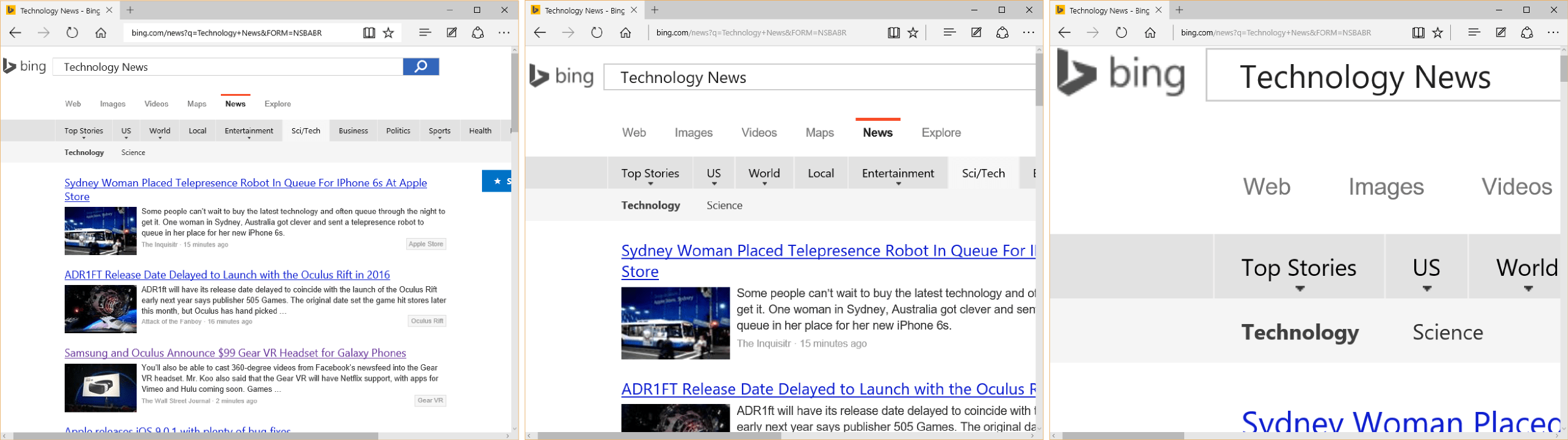The height and width of the screenshot is (440, 1568).
Task: Make a Web Note in right window
Action: tap(1501, 33)
